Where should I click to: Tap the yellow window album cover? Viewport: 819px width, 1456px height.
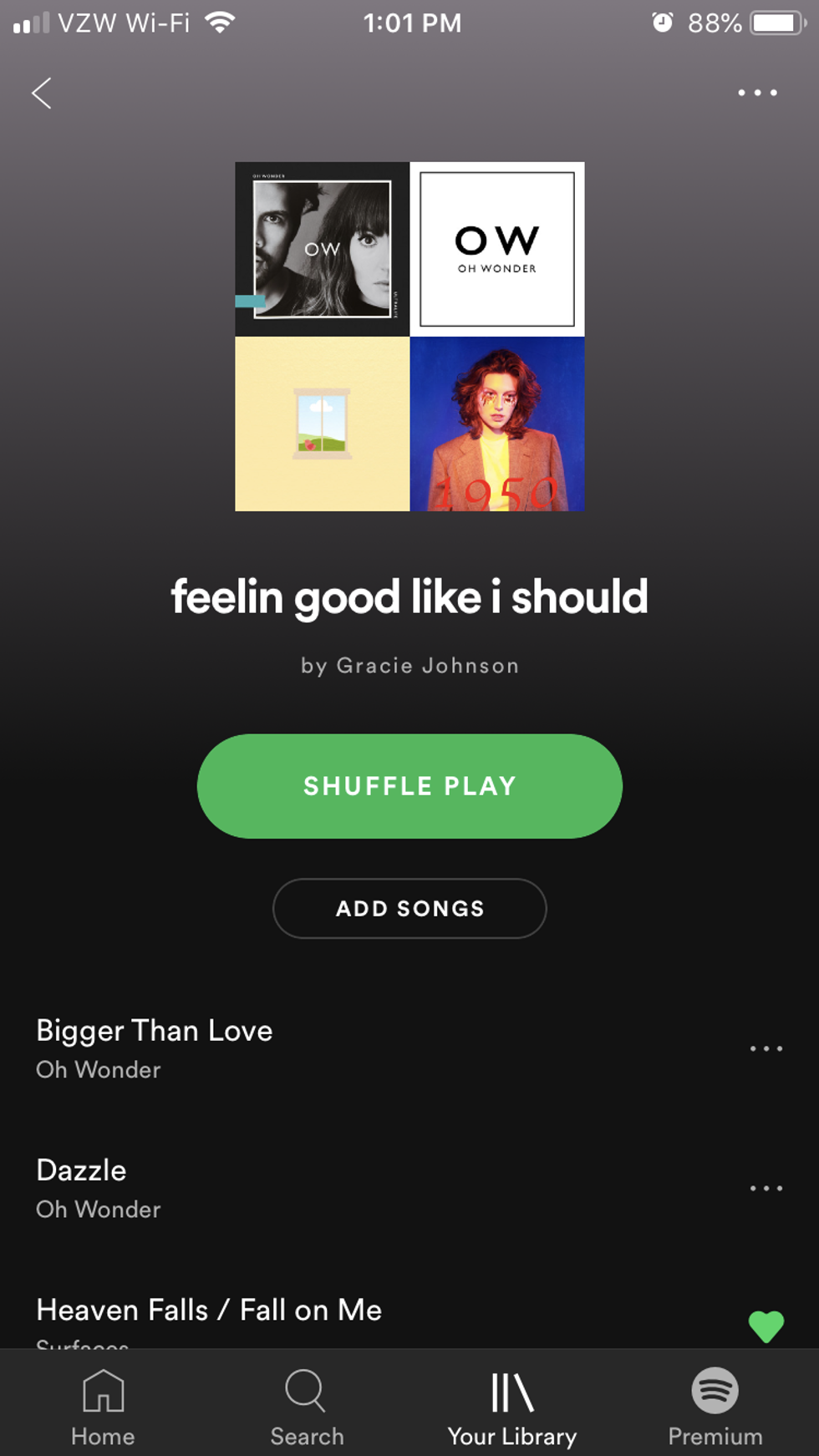(x=323, y=424)
